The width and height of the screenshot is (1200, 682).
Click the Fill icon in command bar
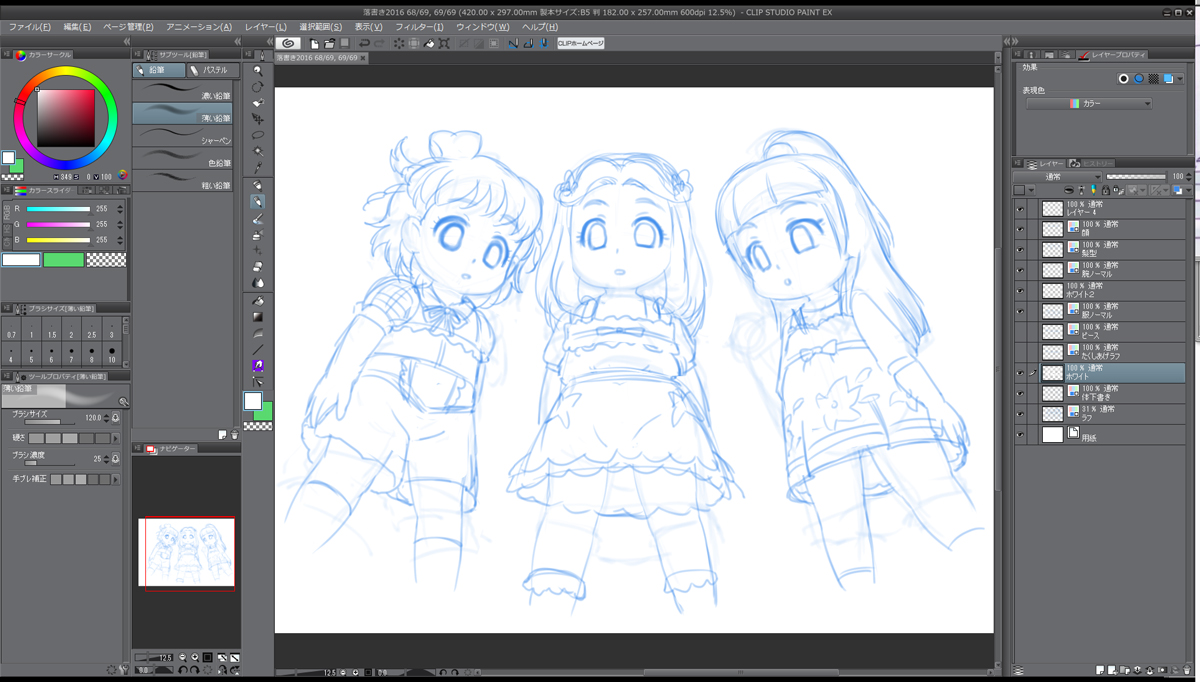429,43
